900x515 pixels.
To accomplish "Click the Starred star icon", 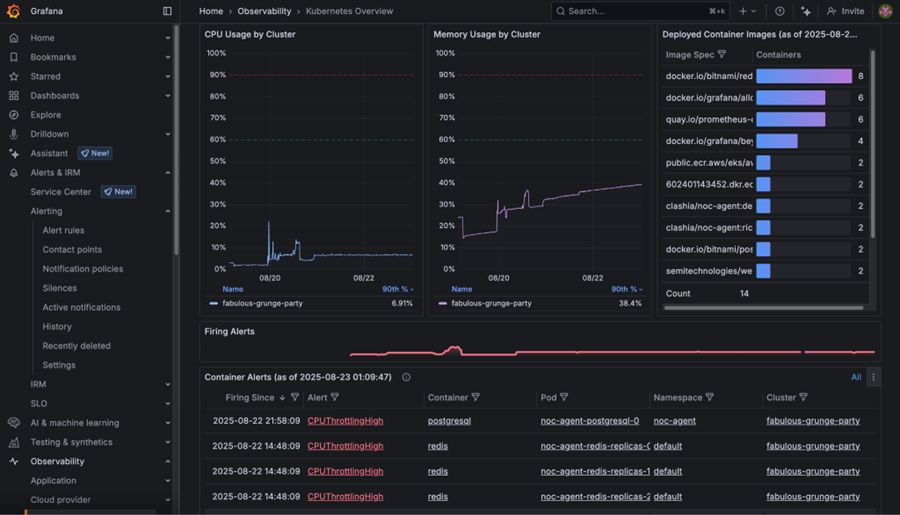I will tap(14, 76).
